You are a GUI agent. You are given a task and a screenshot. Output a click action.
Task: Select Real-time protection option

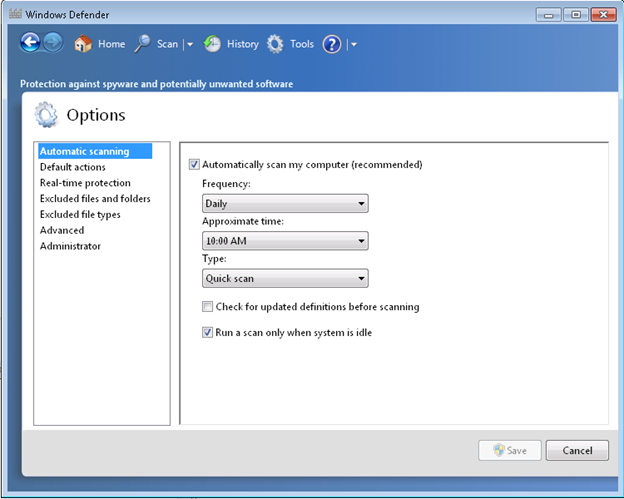coord(85,183)
